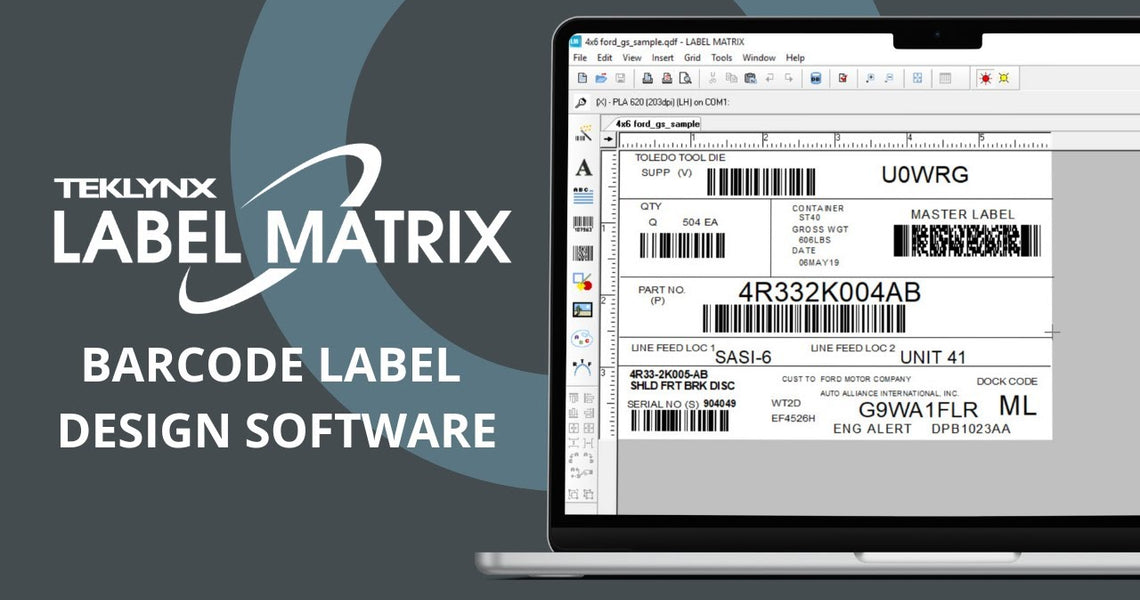Select the '4R332K004AB' part number text

(830, 292)
